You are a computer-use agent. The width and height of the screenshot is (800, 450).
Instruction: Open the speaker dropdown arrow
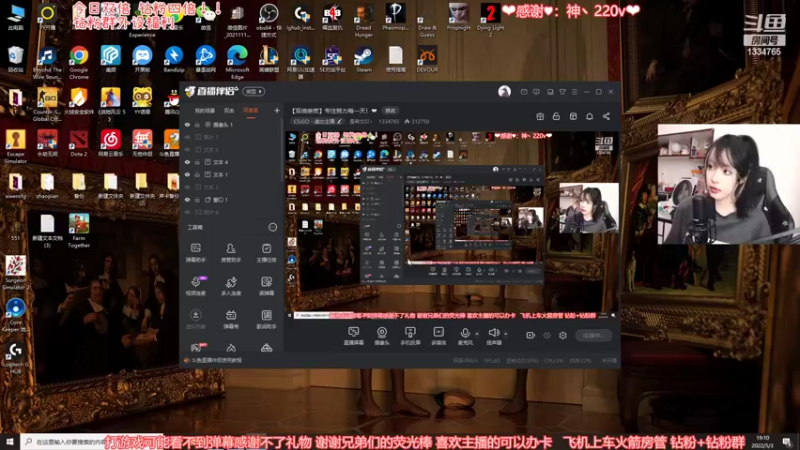[x=506, y=334]
